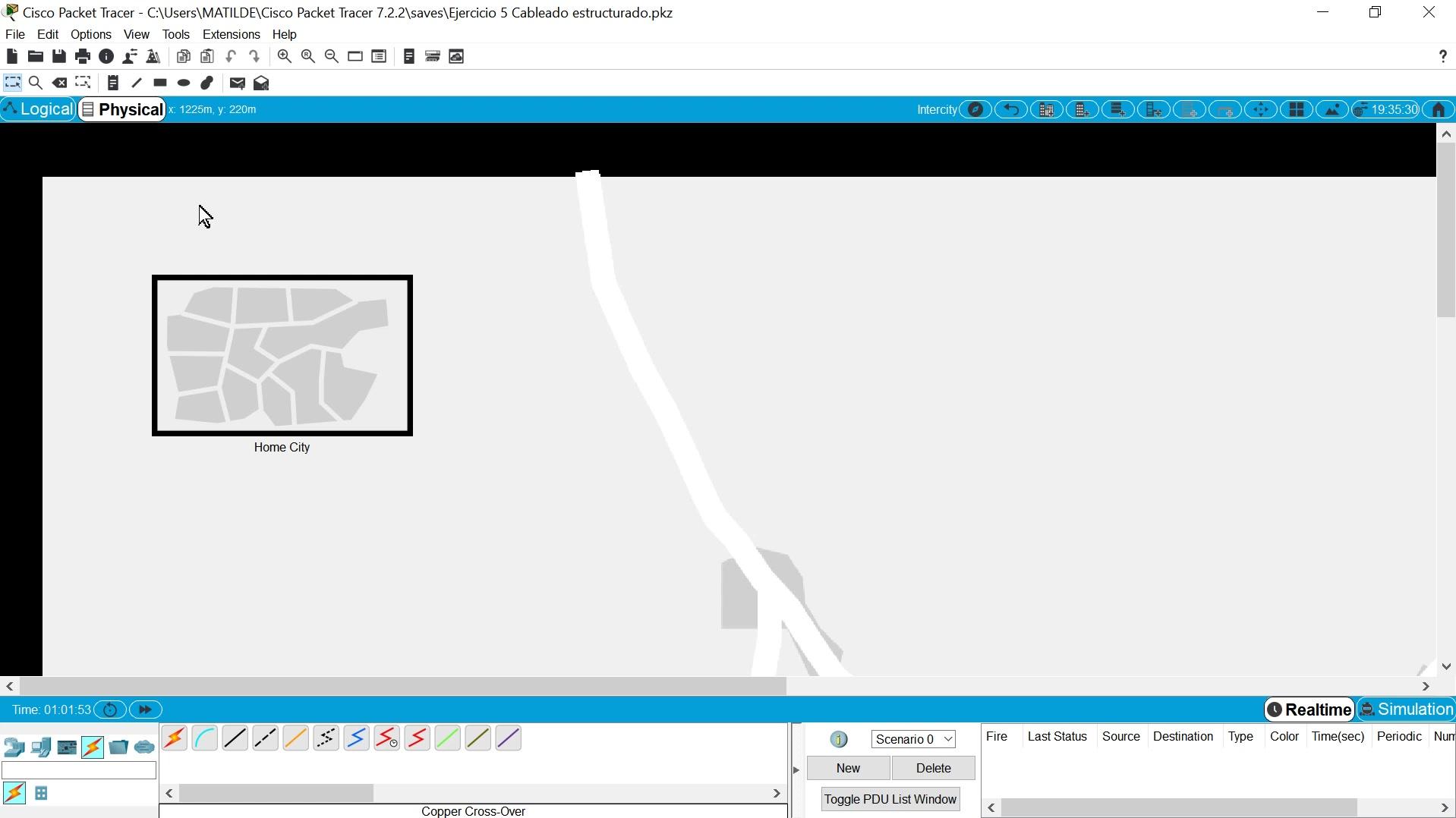Click the Fast Forward Time button
This screenshot has height=818, width=1456.
point(146,710)
